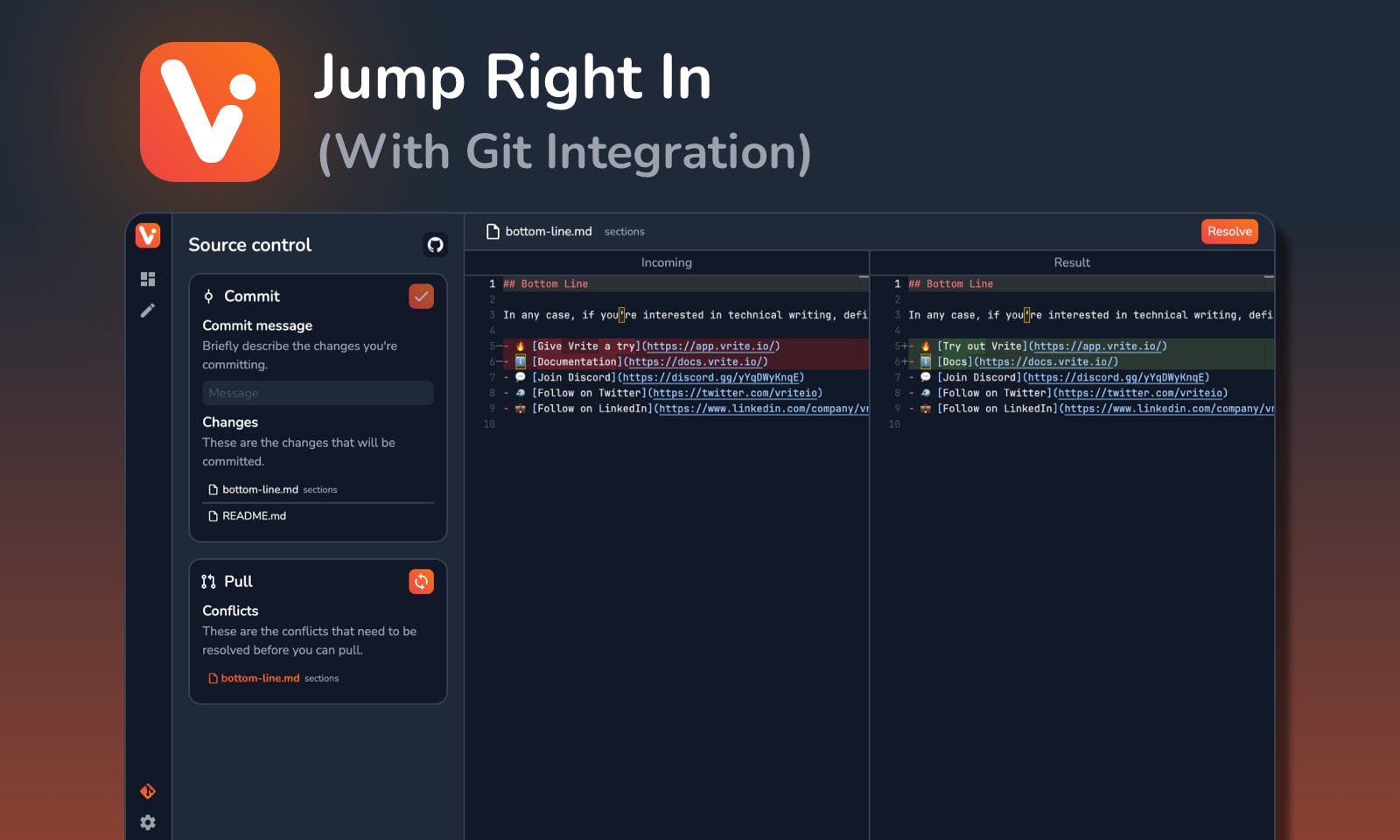Click the file icon in the bottom-line.md header

(x=493, y=232)
